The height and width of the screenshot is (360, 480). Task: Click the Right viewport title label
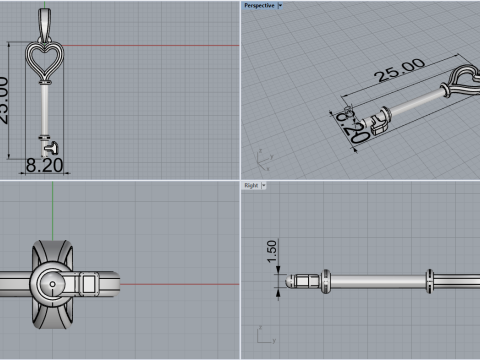pyautogui.click(x=251, y=185)
